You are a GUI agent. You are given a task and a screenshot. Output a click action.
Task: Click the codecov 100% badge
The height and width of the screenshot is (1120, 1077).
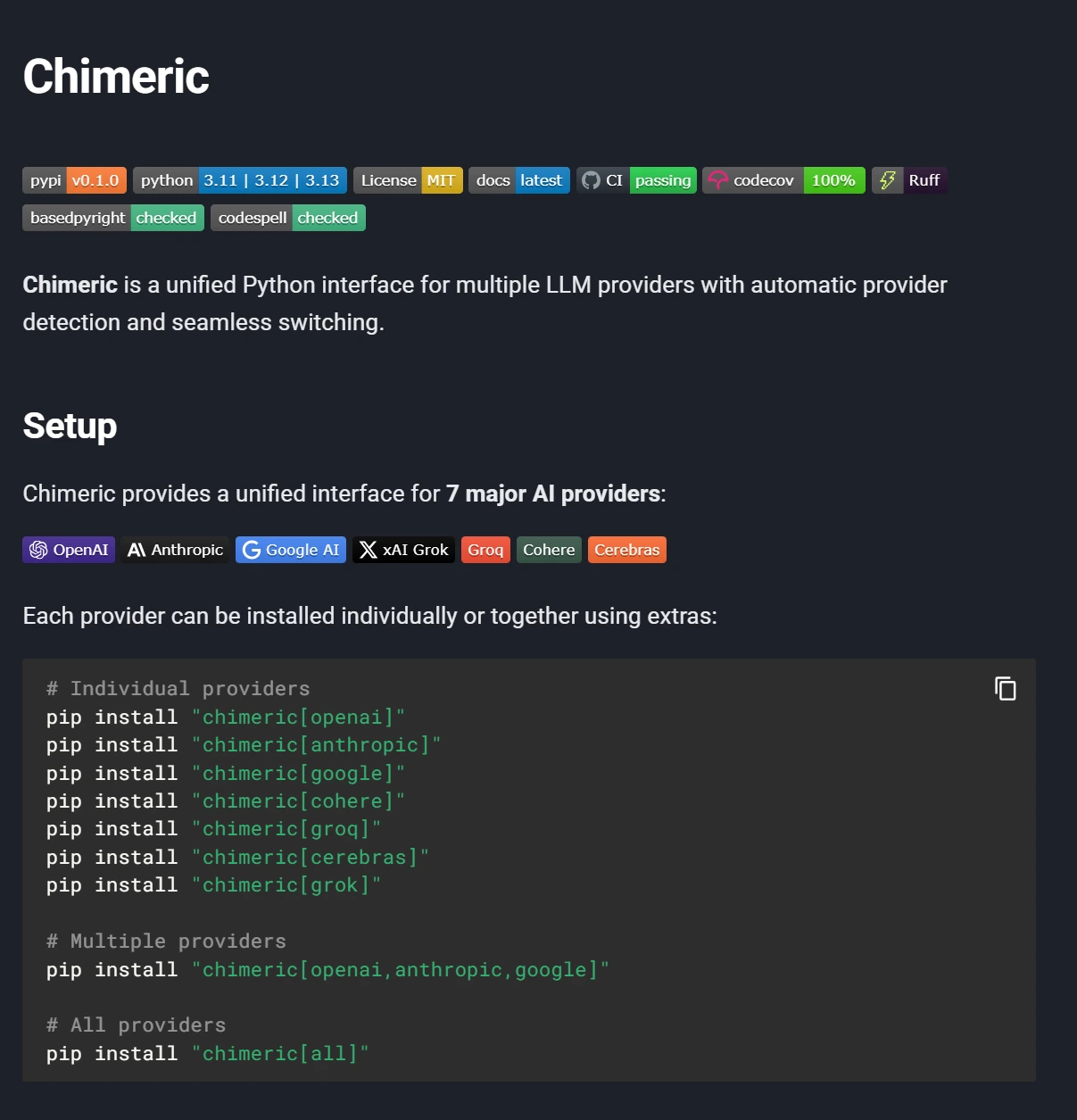point(783,179)
